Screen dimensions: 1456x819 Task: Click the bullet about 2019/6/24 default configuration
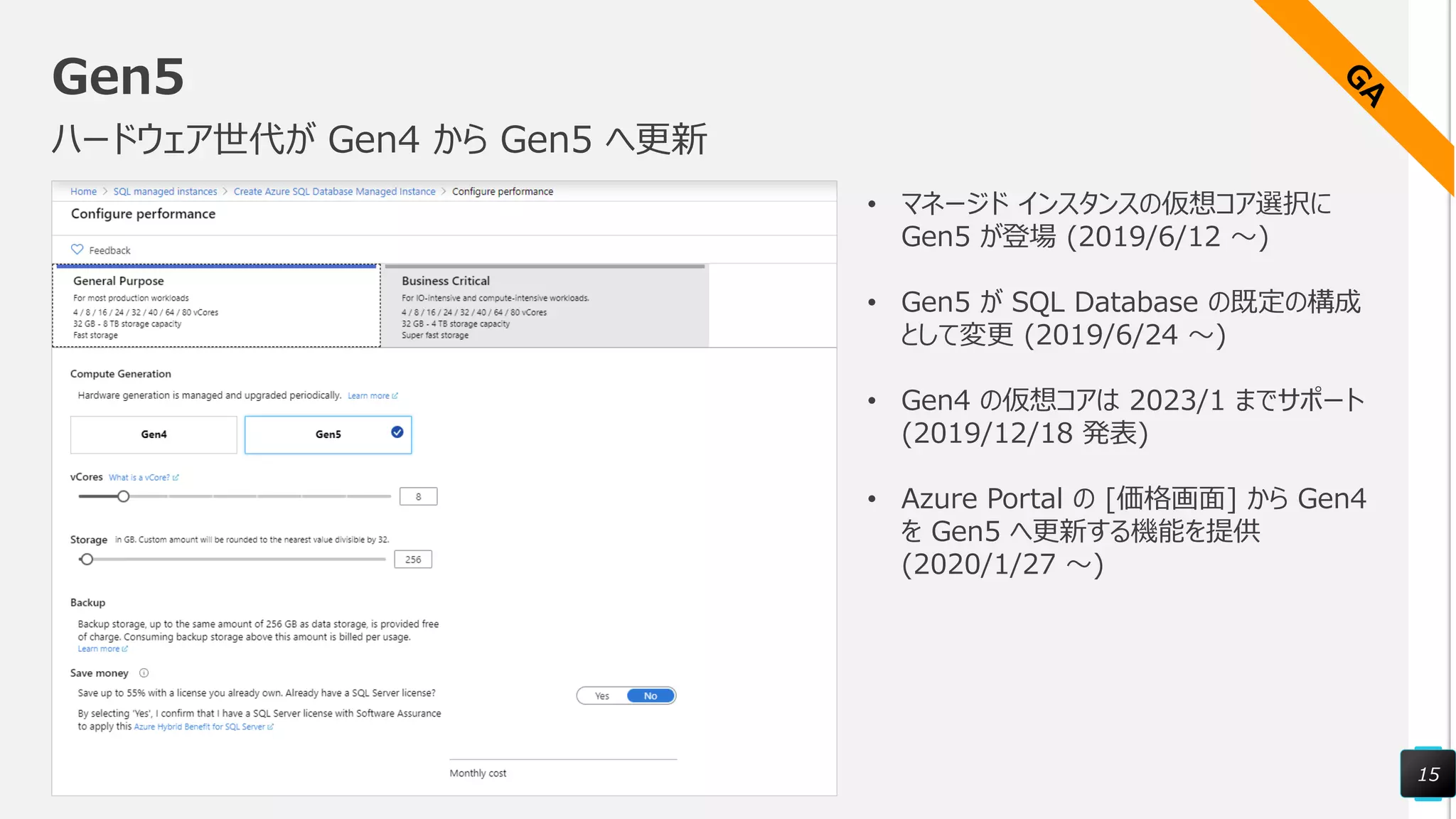pos(1130,318)
